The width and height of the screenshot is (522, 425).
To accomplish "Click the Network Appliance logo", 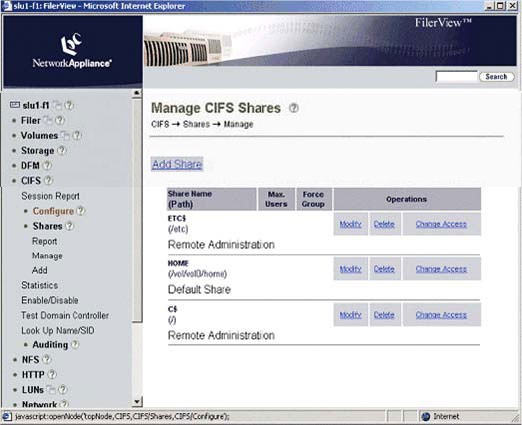I will 72,51.
